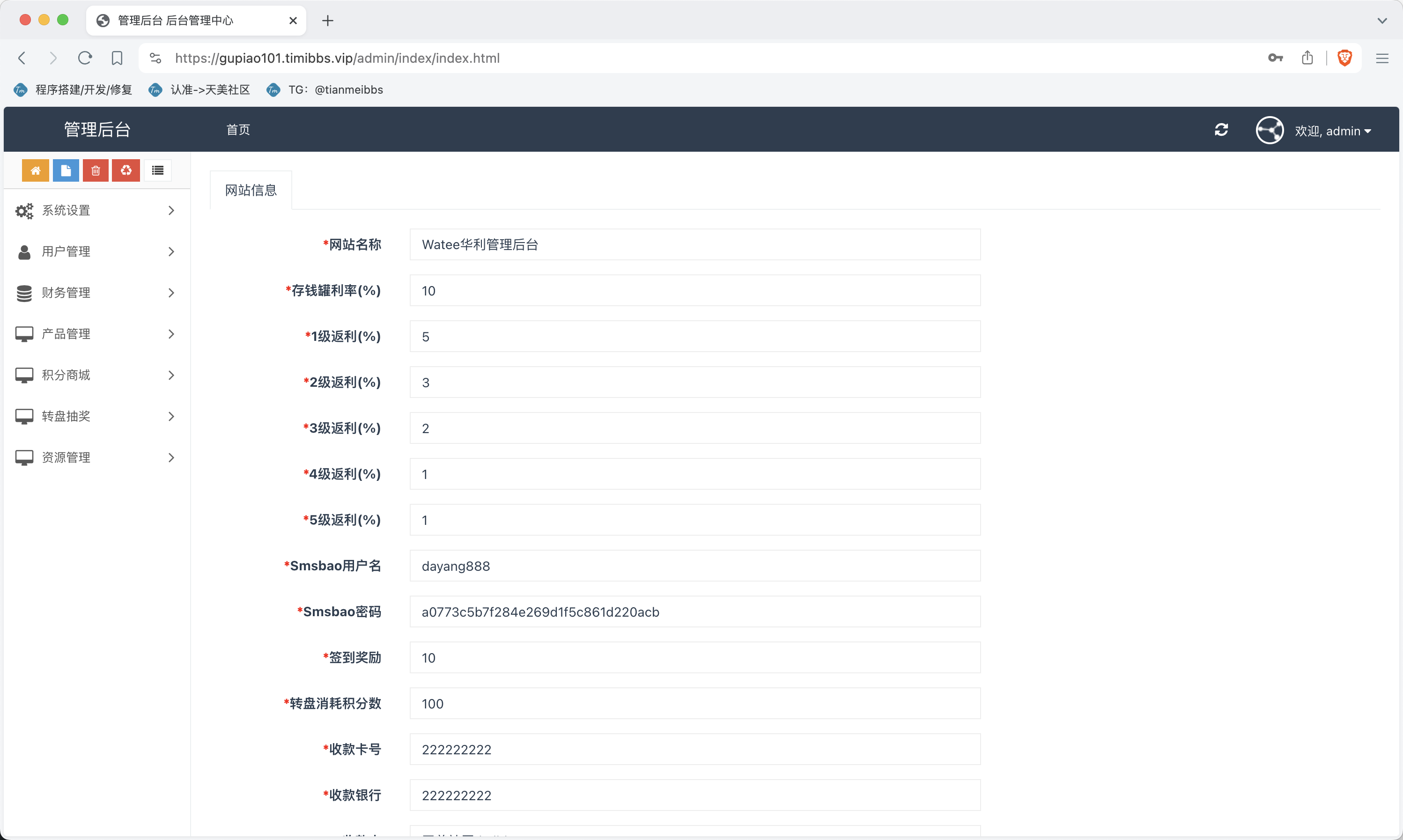This screenshot has width=1403, height=840.
Task: Open the 首页 menu item
Action: [238, 130]
